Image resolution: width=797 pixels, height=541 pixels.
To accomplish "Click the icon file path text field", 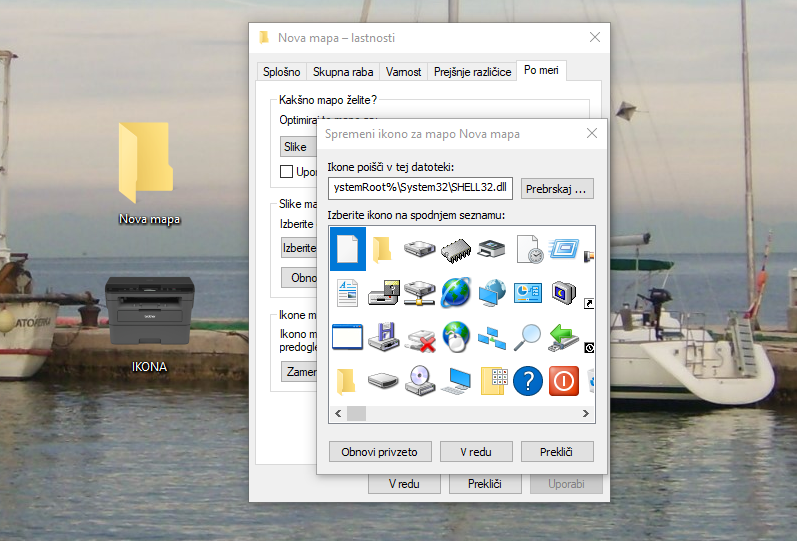I will [x=421, y=188].
